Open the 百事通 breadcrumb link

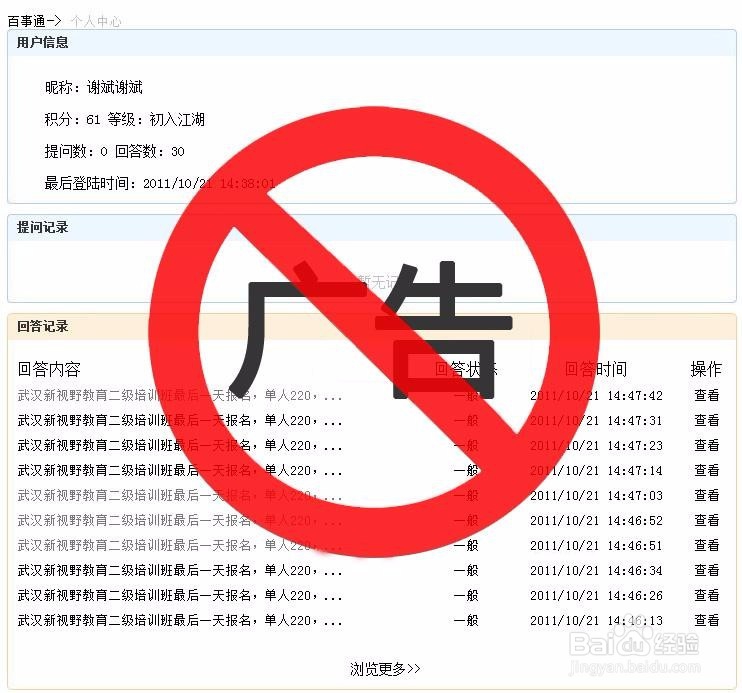coord(26,21)
